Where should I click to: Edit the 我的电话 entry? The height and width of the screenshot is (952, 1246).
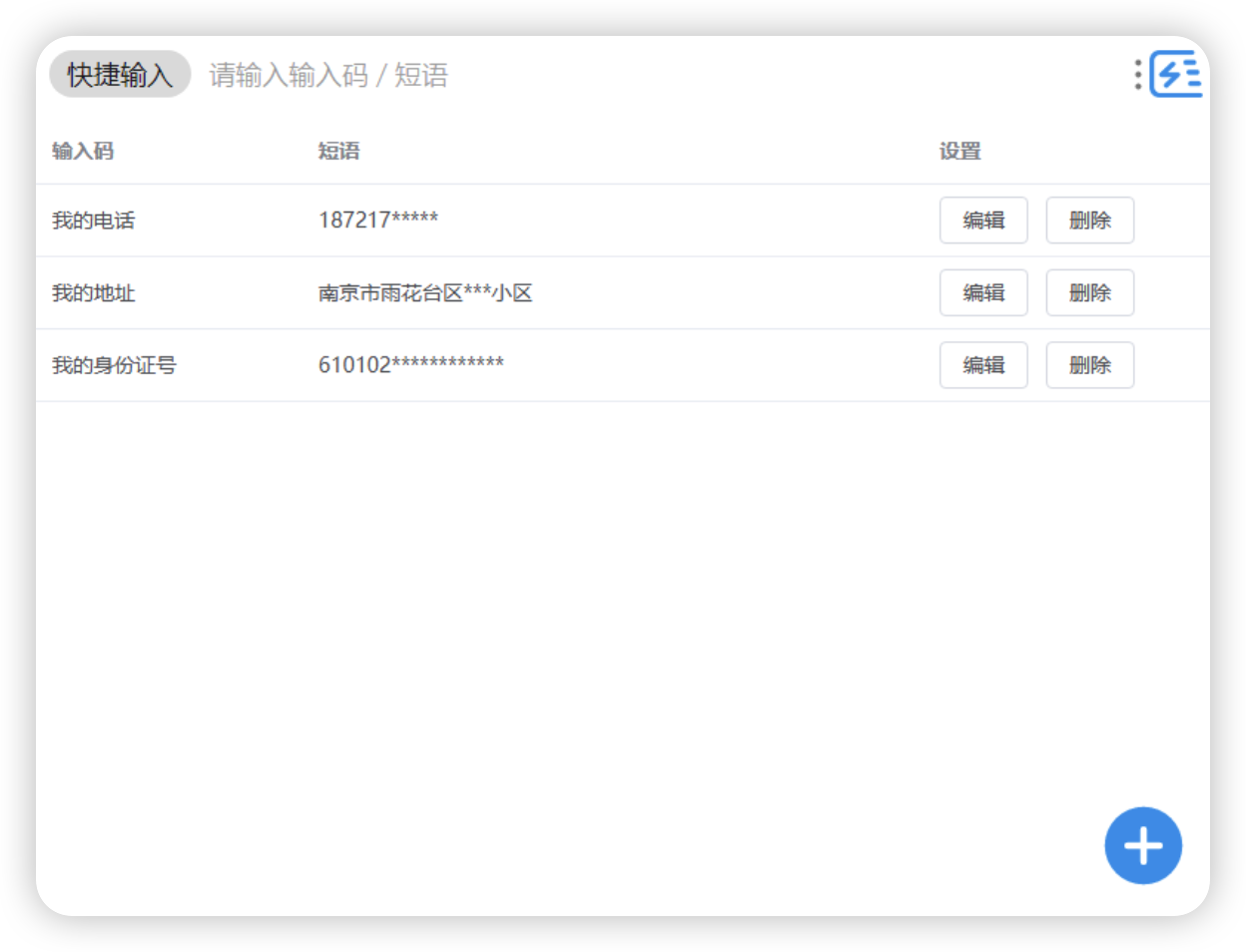tap(983, 221)
